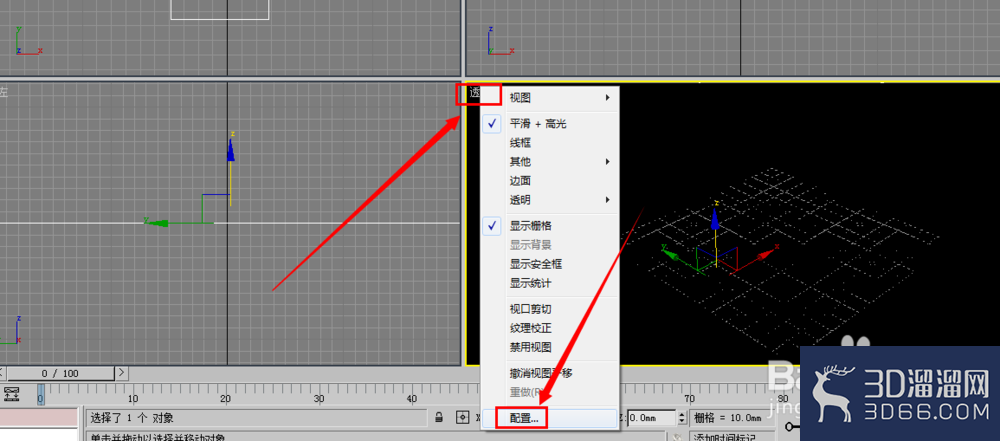Click 选择了 1 个 对象 status text
This screenshot has width=1000, height=441.
coord(133,419)
